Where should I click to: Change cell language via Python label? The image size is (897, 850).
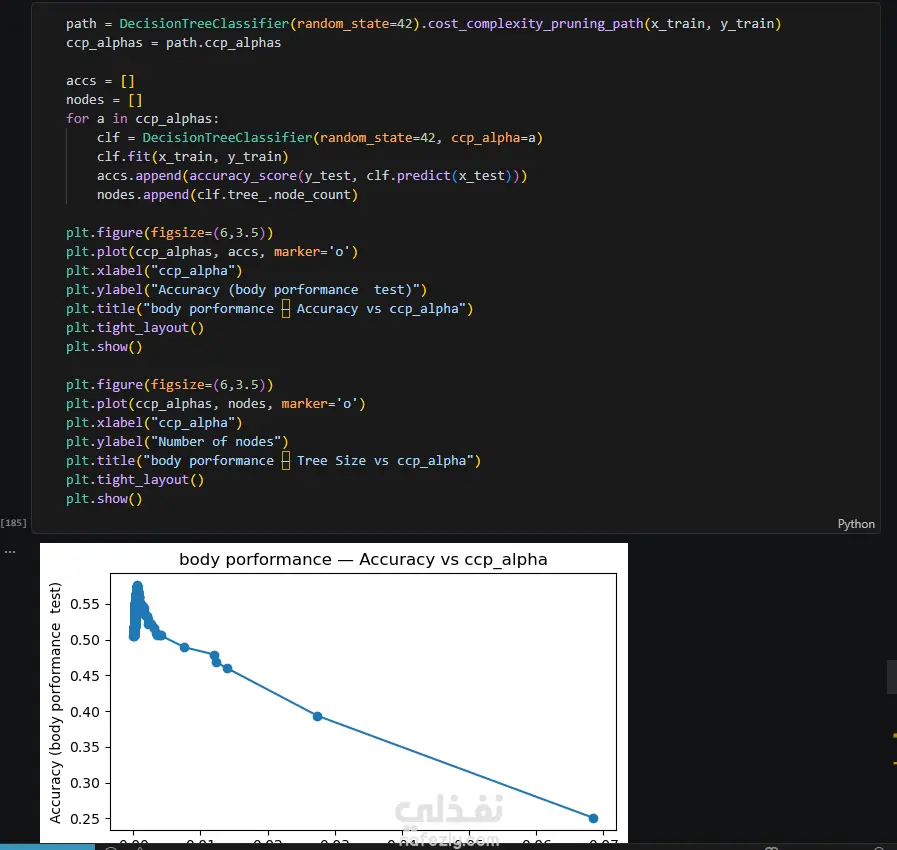tap(856, 524)
